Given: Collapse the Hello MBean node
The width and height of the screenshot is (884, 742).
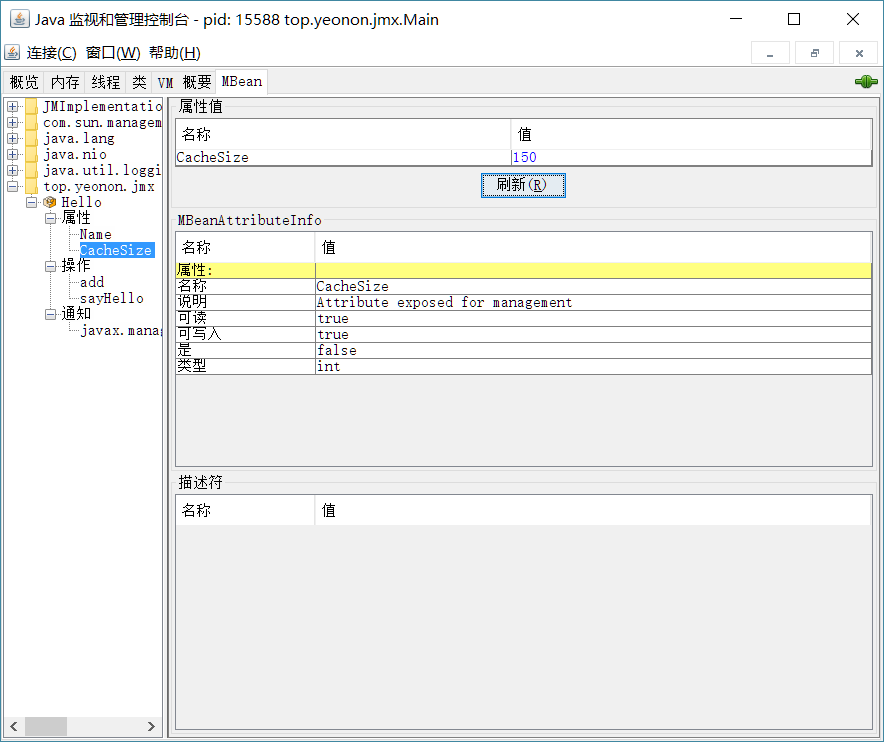Looking at the screenshot, I should (32, 202).
